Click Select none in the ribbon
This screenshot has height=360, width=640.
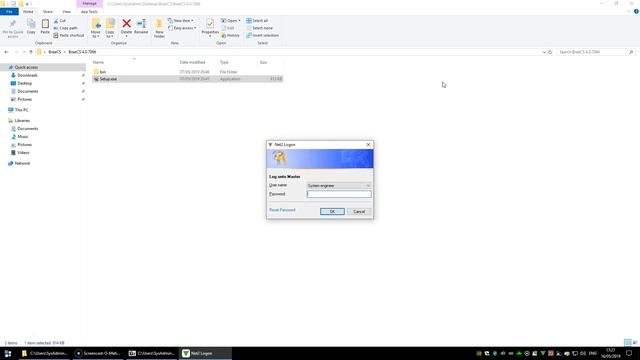point(260,28)
